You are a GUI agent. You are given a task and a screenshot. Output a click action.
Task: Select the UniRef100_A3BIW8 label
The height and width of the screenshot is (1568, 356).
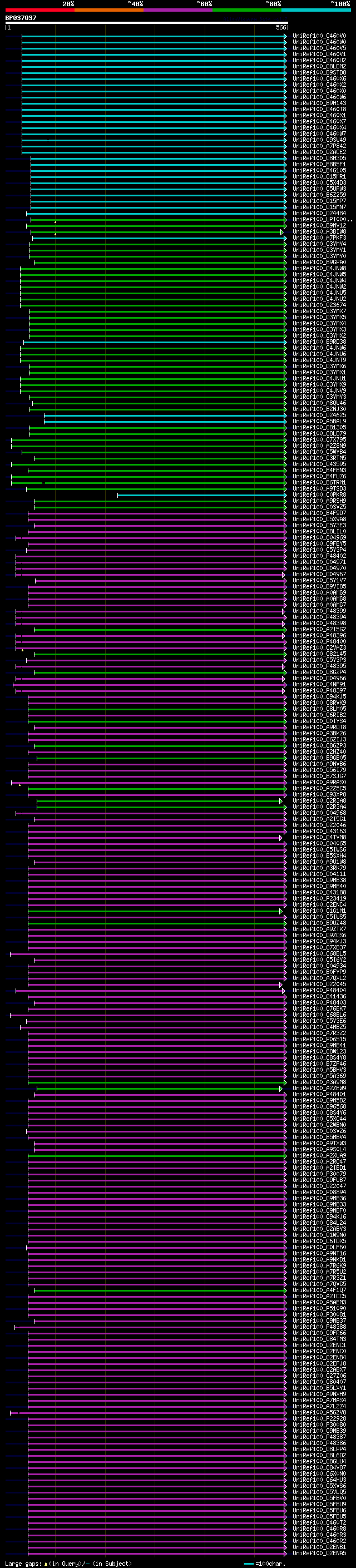[319, 232]
